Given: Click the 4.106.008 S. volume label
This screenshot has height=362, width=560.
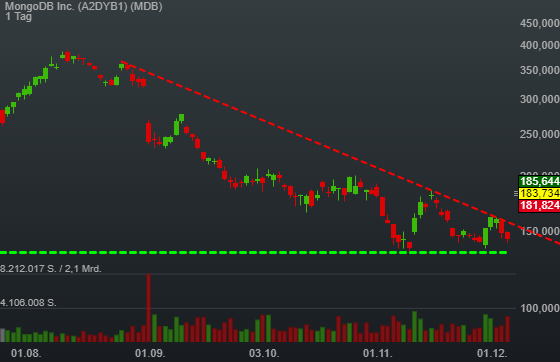Looking at the screenshot, I should coord(28,303).
